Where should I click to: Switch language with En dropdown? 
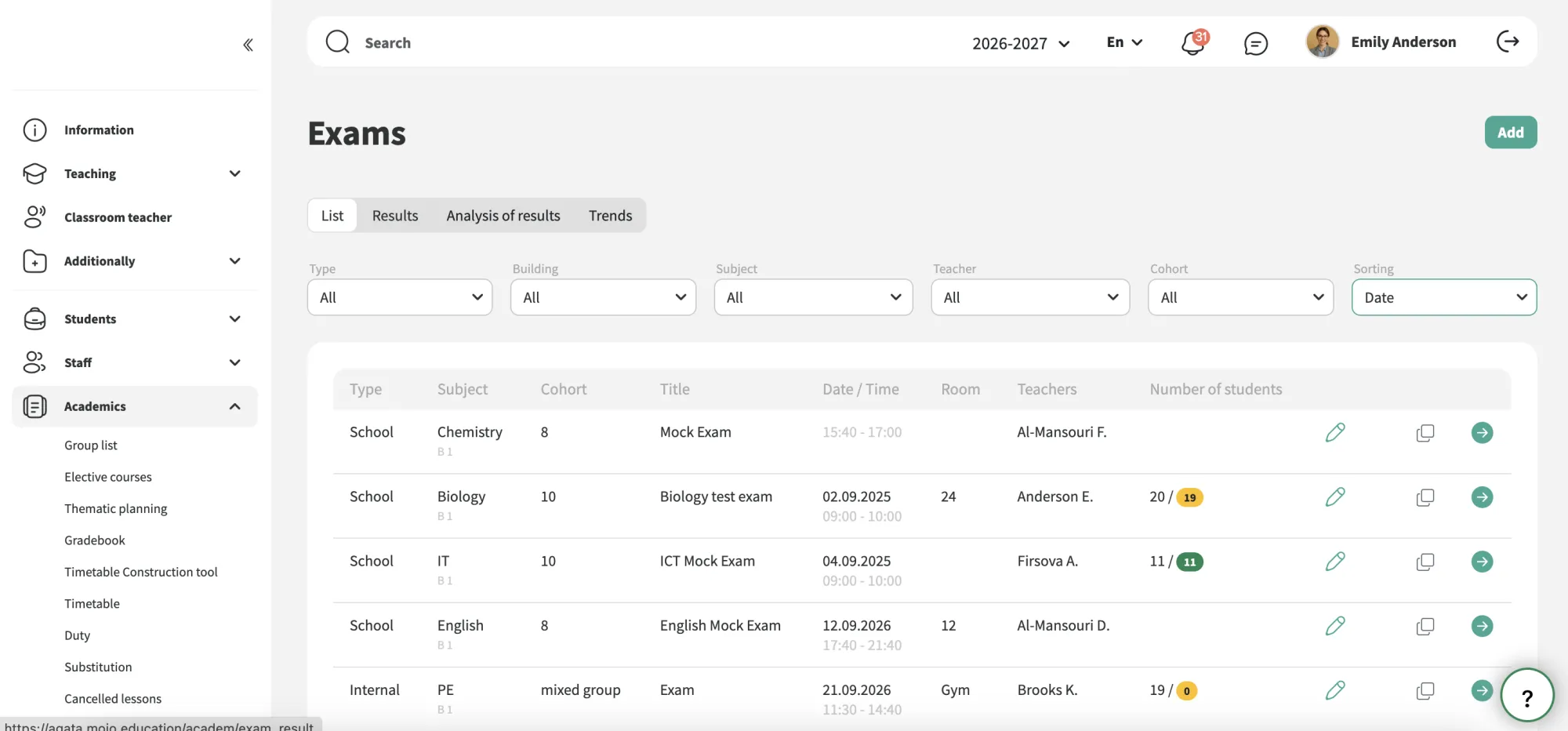point(1124,42)
